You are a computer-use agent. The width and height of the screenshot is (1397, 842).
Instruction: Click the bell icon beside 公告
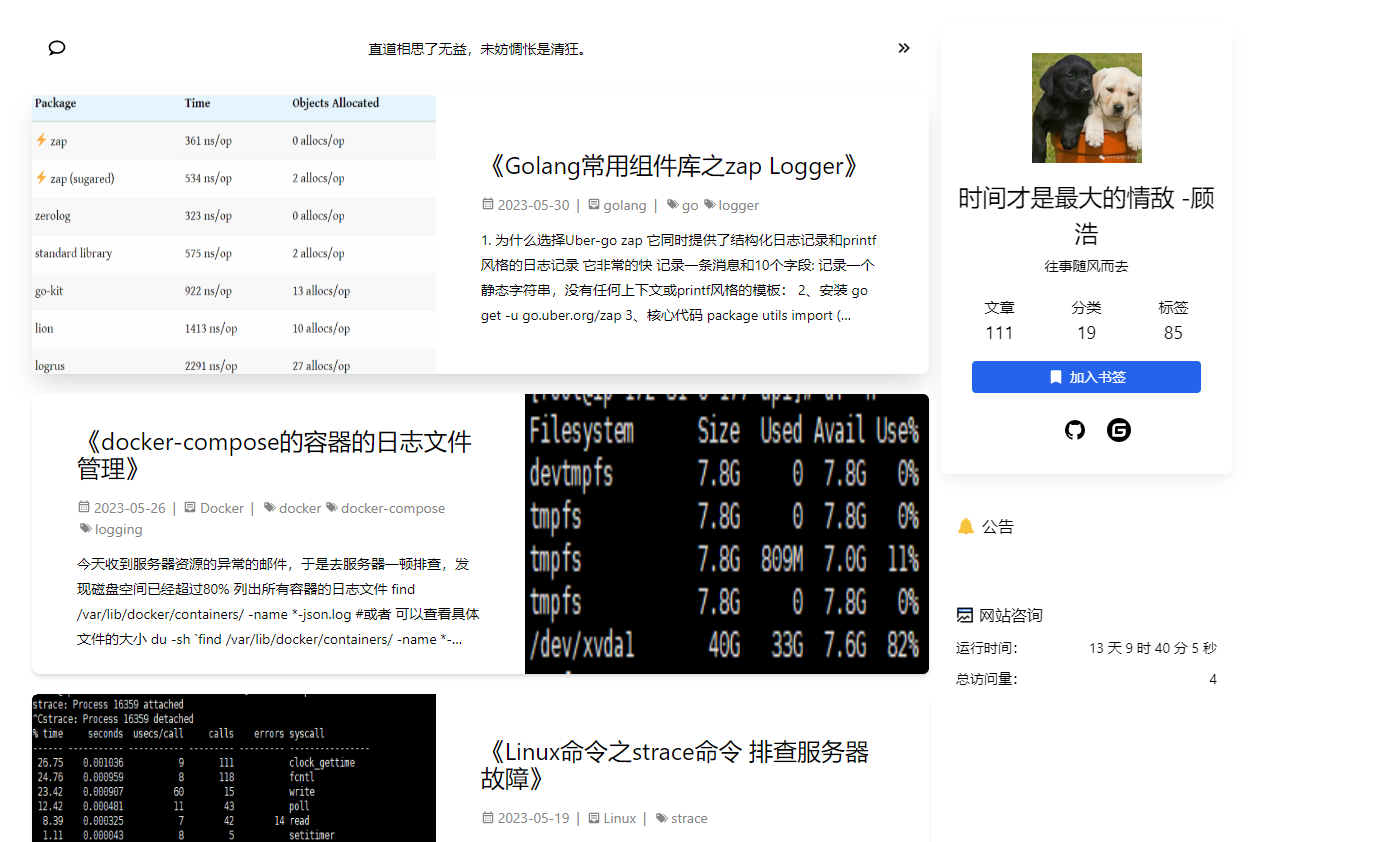[x=965, y=526]
